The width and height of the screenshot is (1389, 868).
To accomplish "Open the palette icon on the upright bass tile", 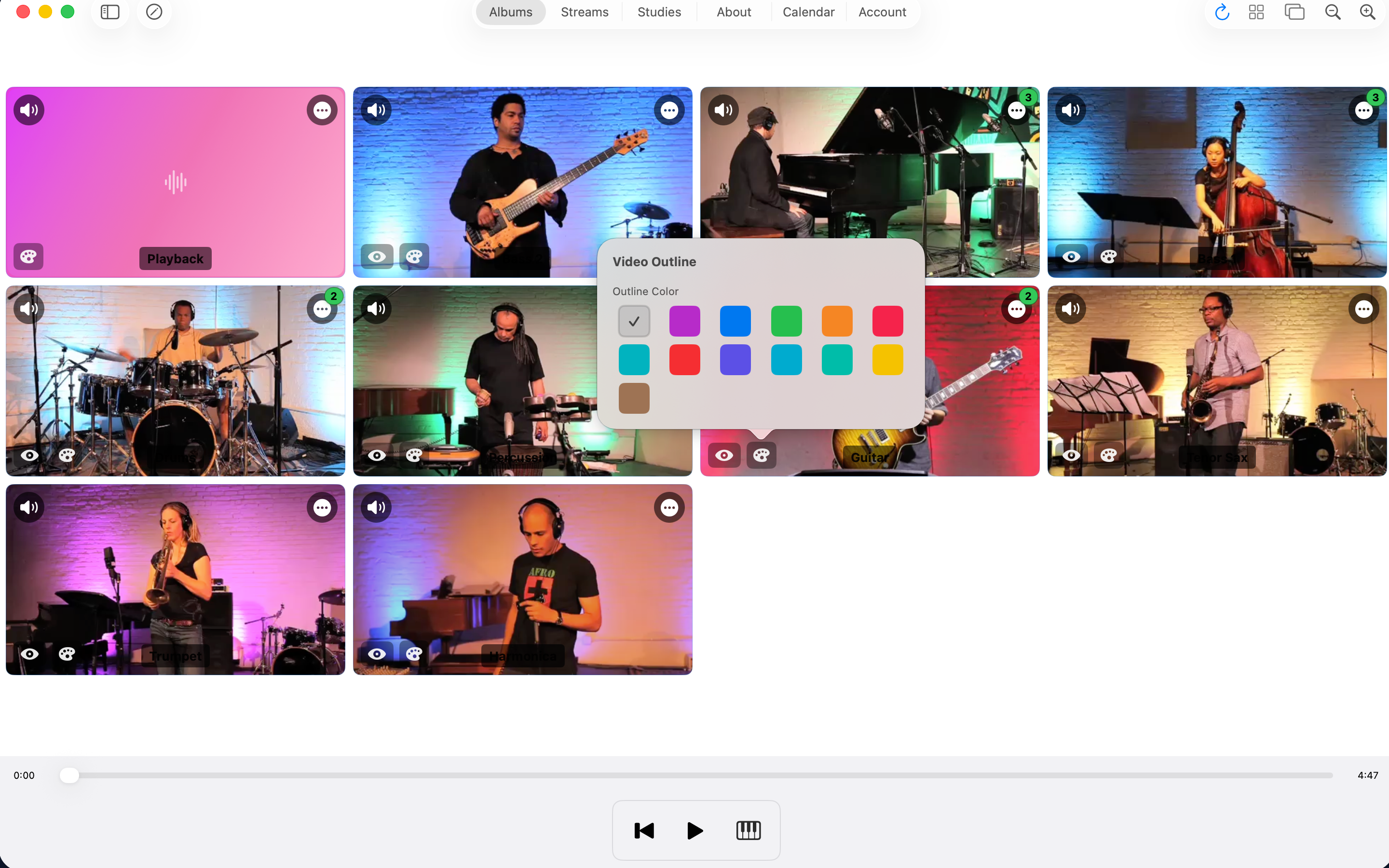I will point(1108,256).
